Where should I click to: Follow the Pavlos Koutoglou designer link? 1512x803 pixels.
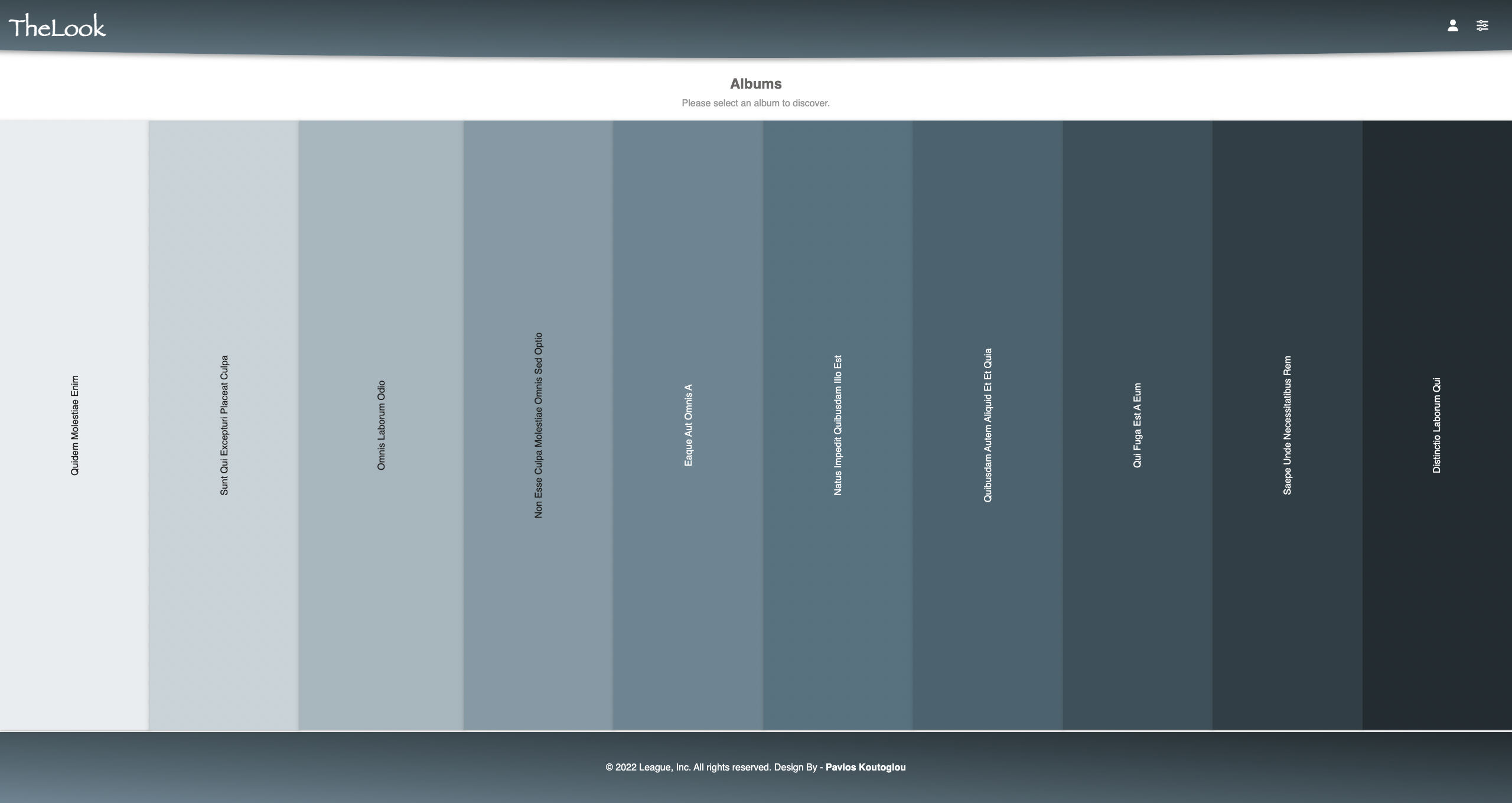(865, 767)
